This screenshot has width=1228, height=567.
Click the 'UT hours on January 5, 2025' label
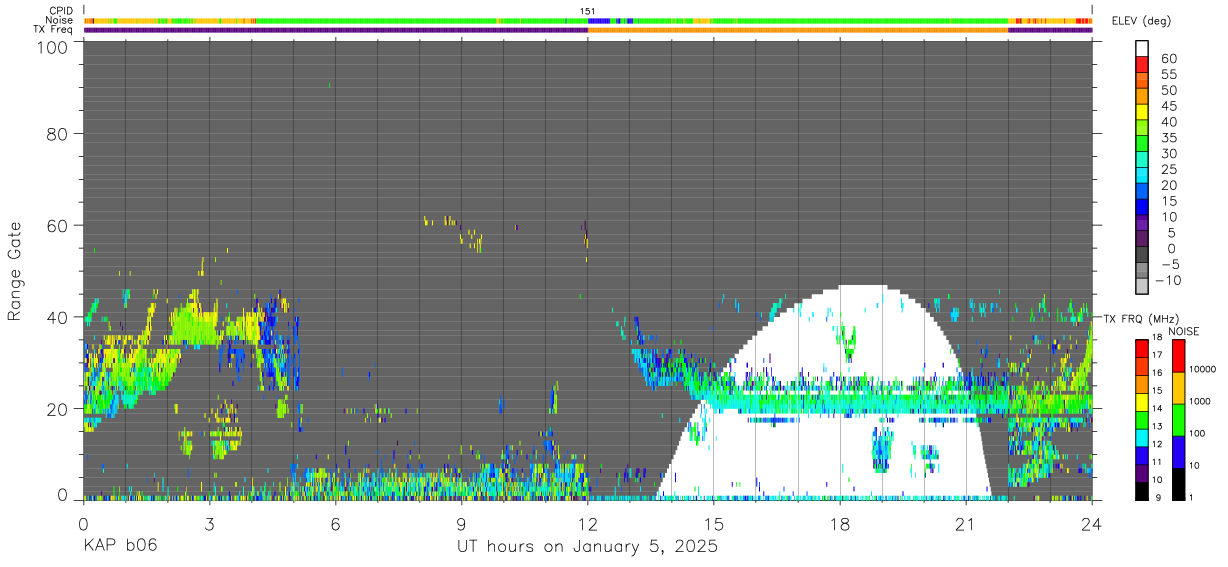[x=587, y=547]
